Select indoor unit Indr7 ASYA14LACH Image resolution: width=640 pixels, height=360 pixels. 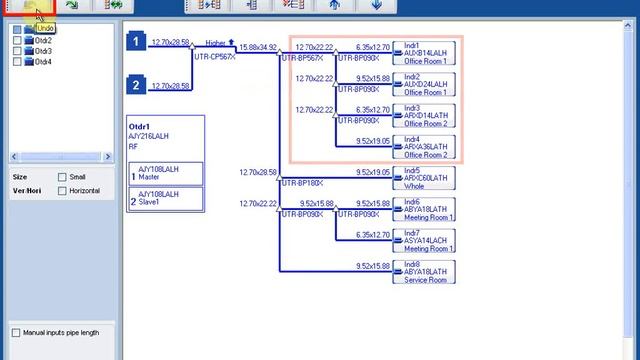point(424,241)
